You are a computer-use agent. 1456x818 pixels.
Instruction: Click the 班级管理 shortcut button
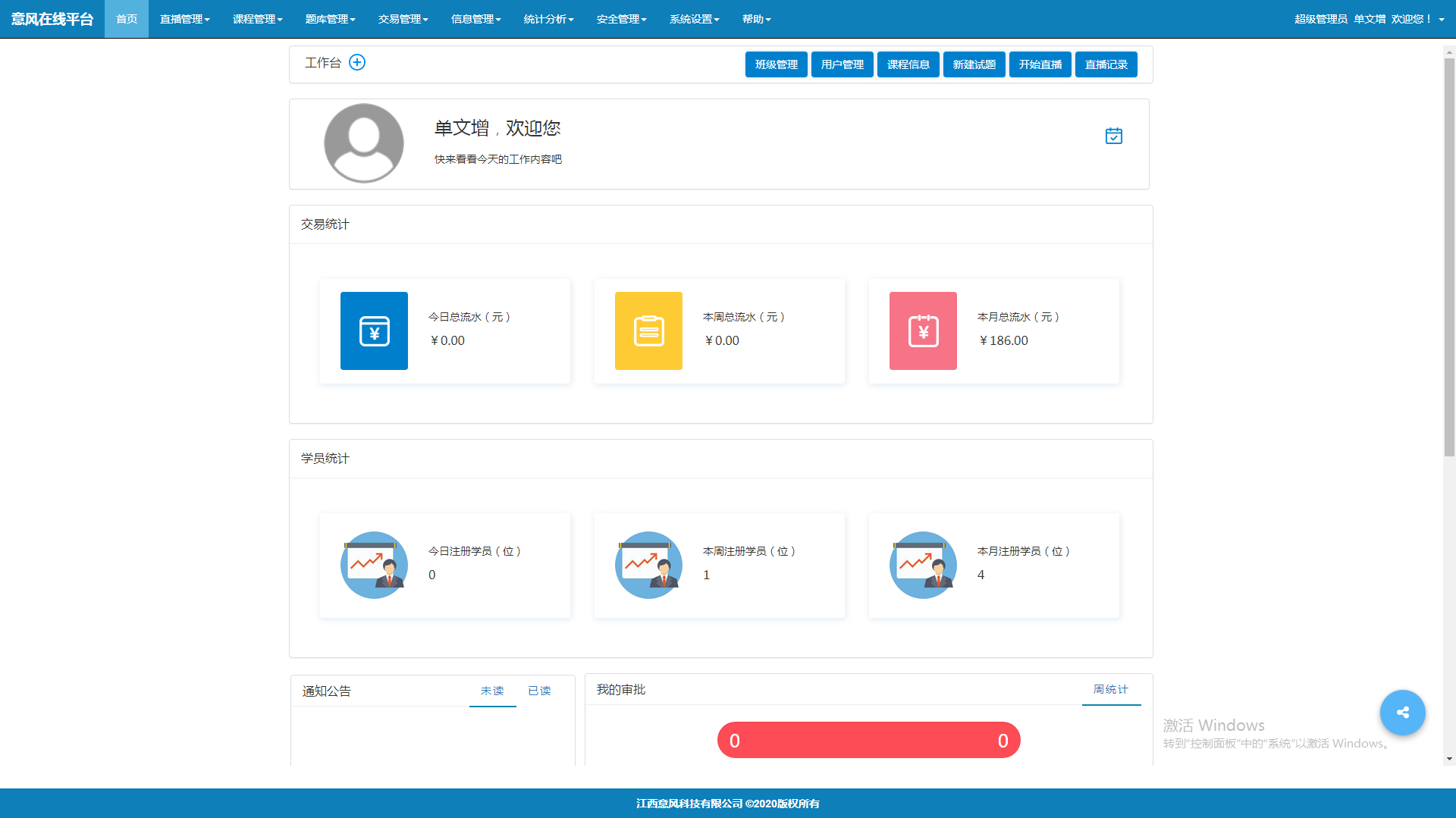(x=776, y=64)
